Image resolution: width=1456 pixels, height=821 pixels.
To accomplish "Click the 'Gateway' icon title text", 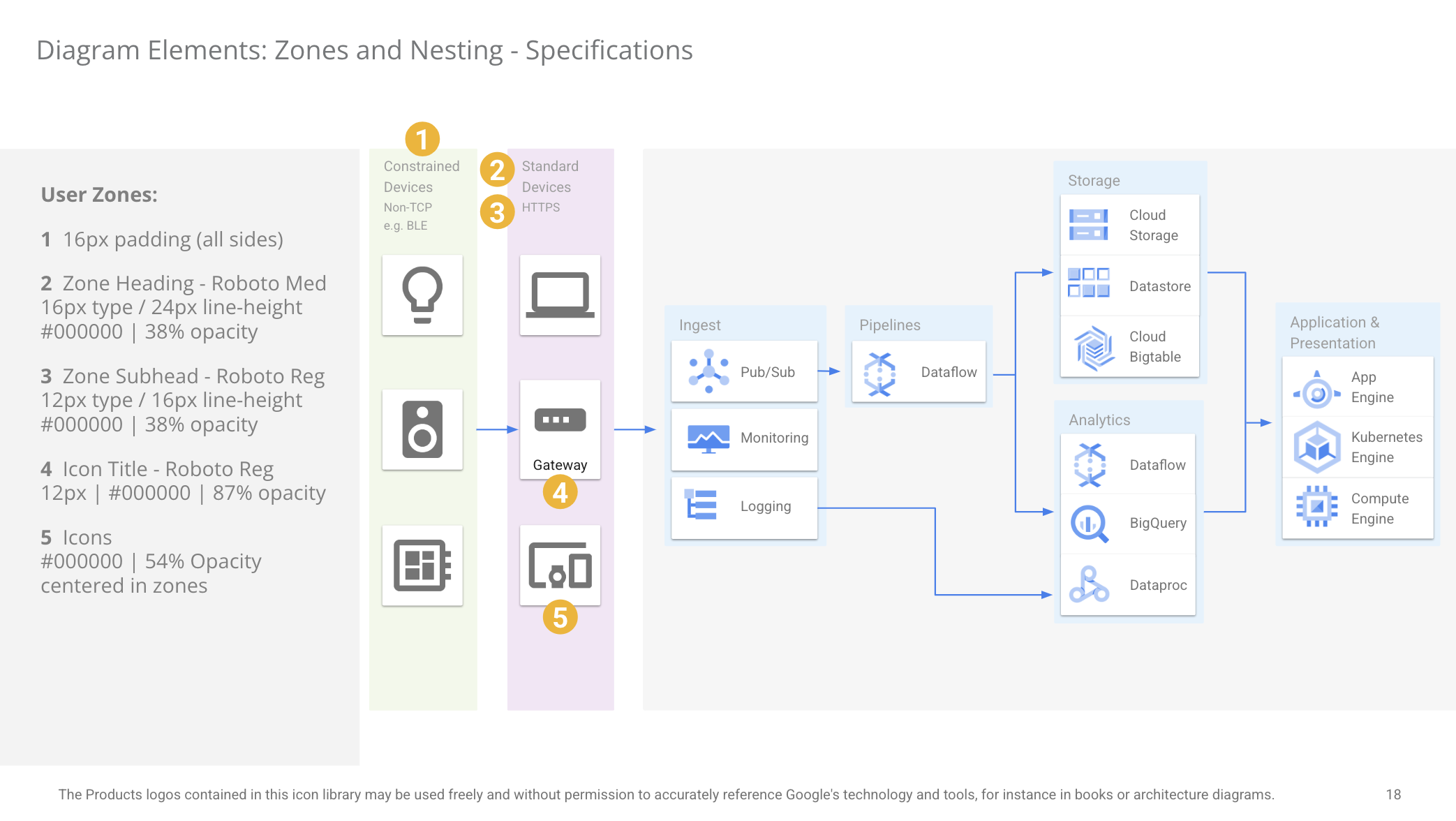I will tap(560, 465).
